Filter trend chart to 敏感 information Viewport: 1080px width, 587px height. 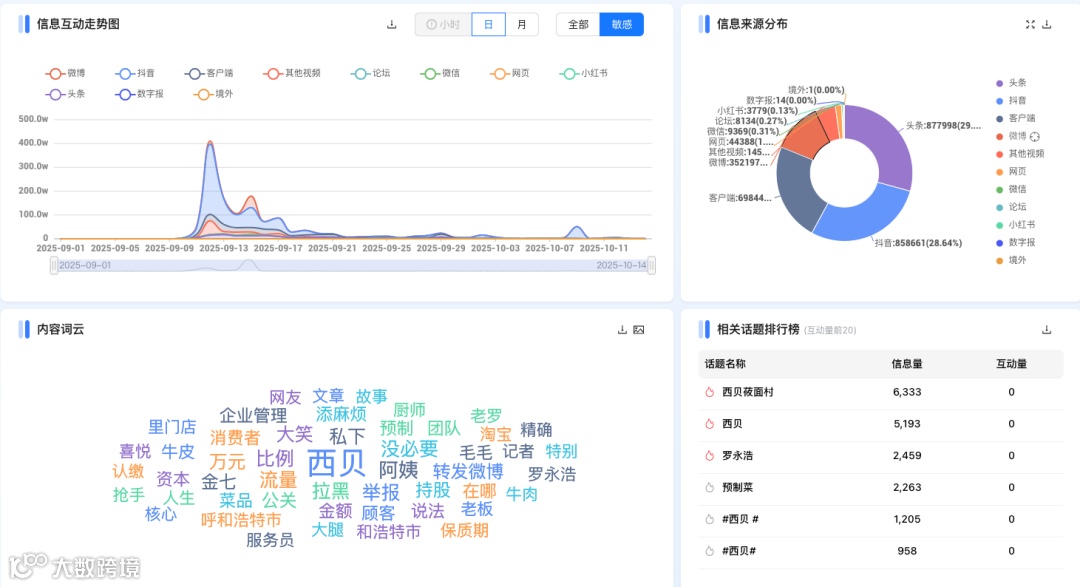point(621,25)
